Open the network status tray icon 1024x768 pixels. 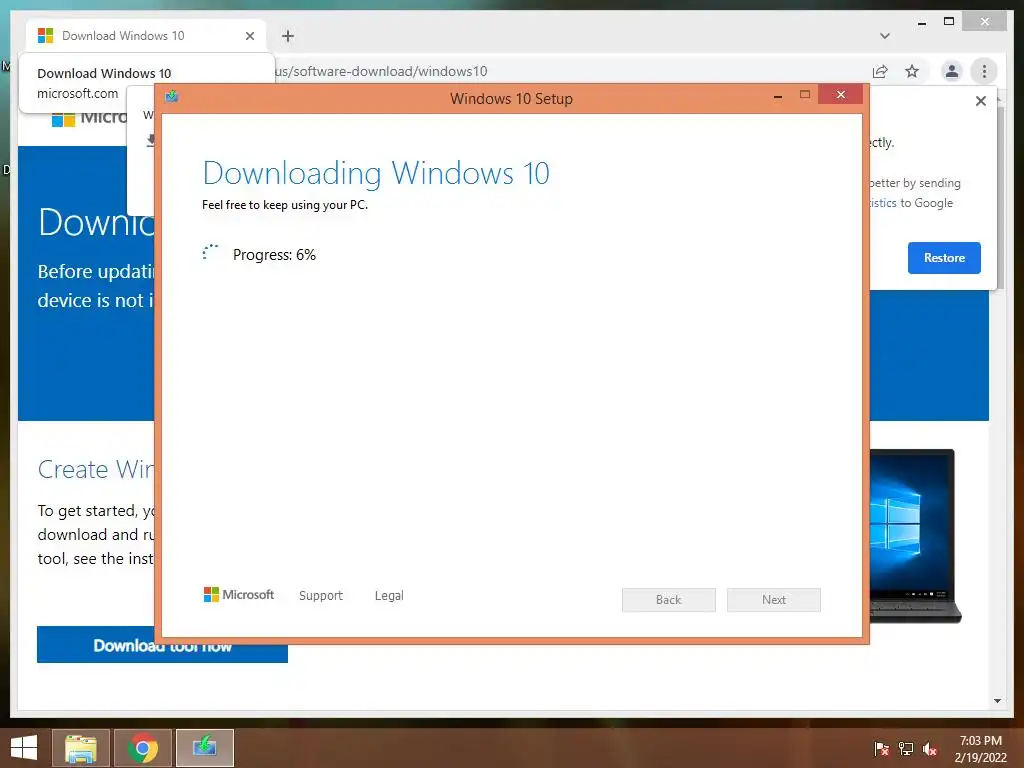coord(906,749)
